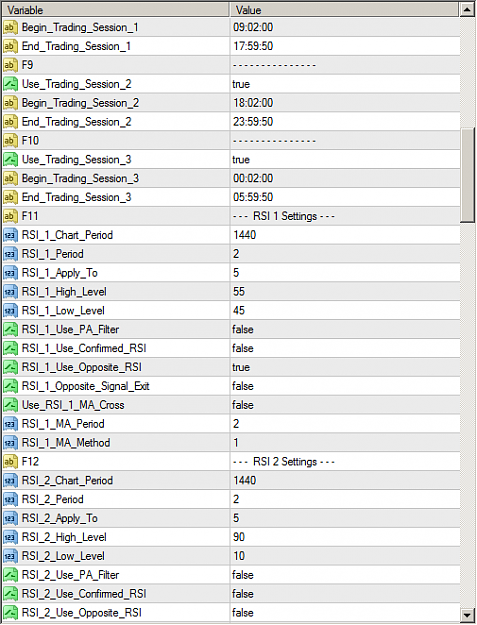Click the string icon next to F9
Image resolution: width=477 pixels, height=625 pixels.
(x=10, y=65)
